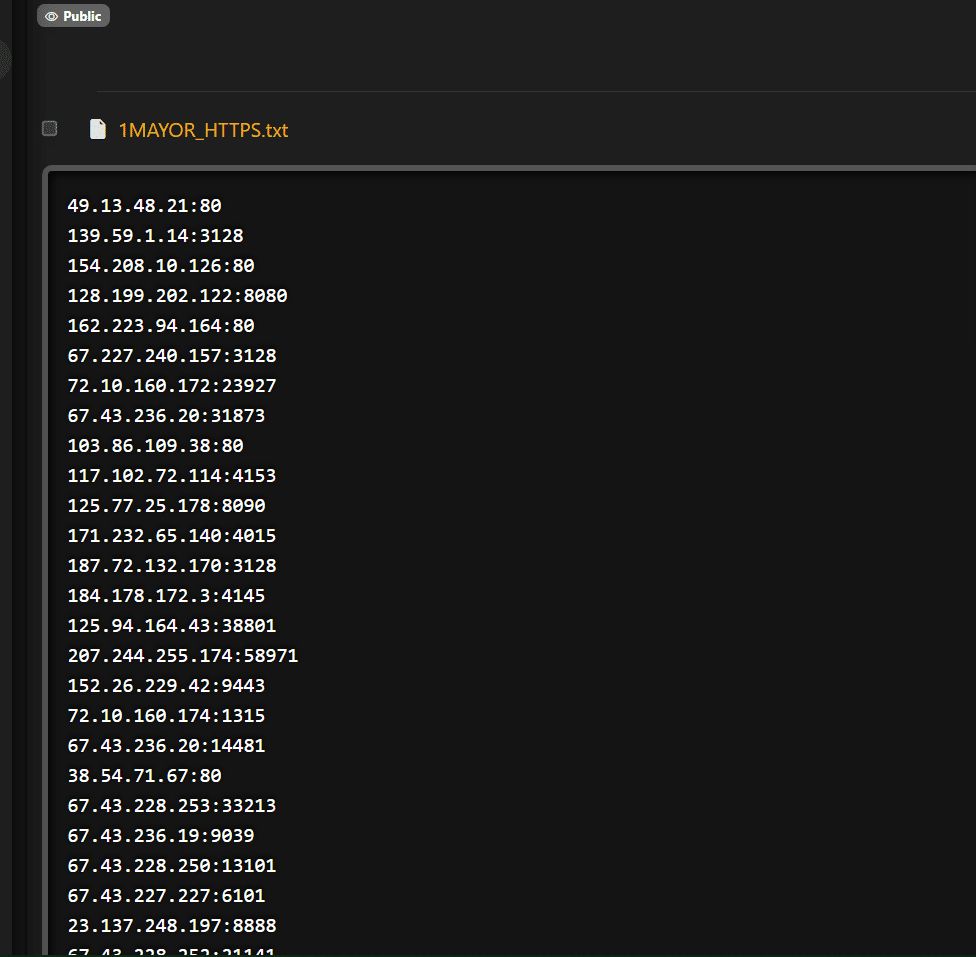
Task: Click the line 67.43.228.253:33213
Action: [x=172, y=806]
